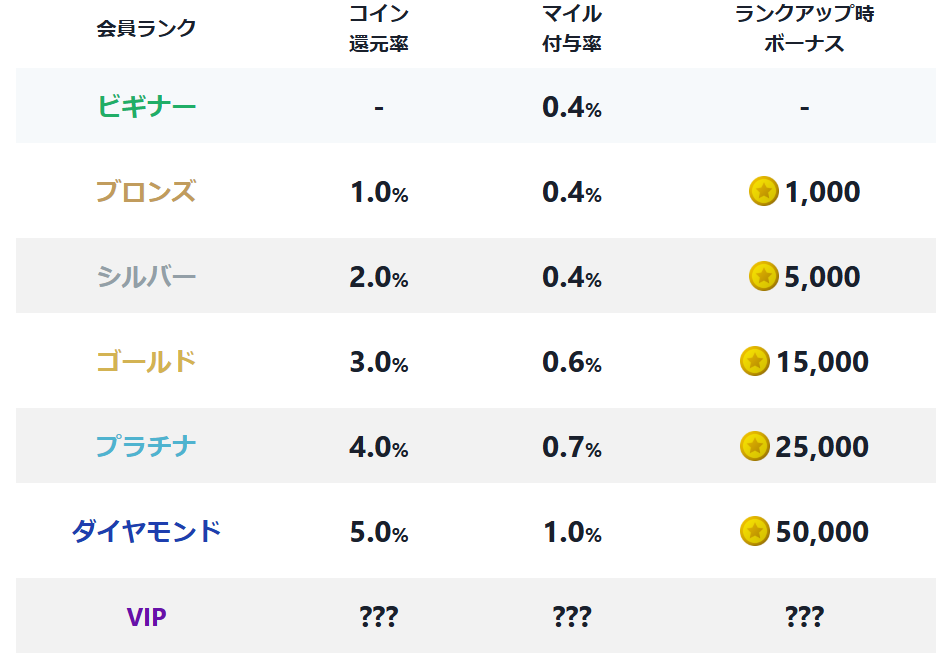Select the ブロンズ rank label
Viewport: 940px width, 663px height.
[x=146, y=192]
